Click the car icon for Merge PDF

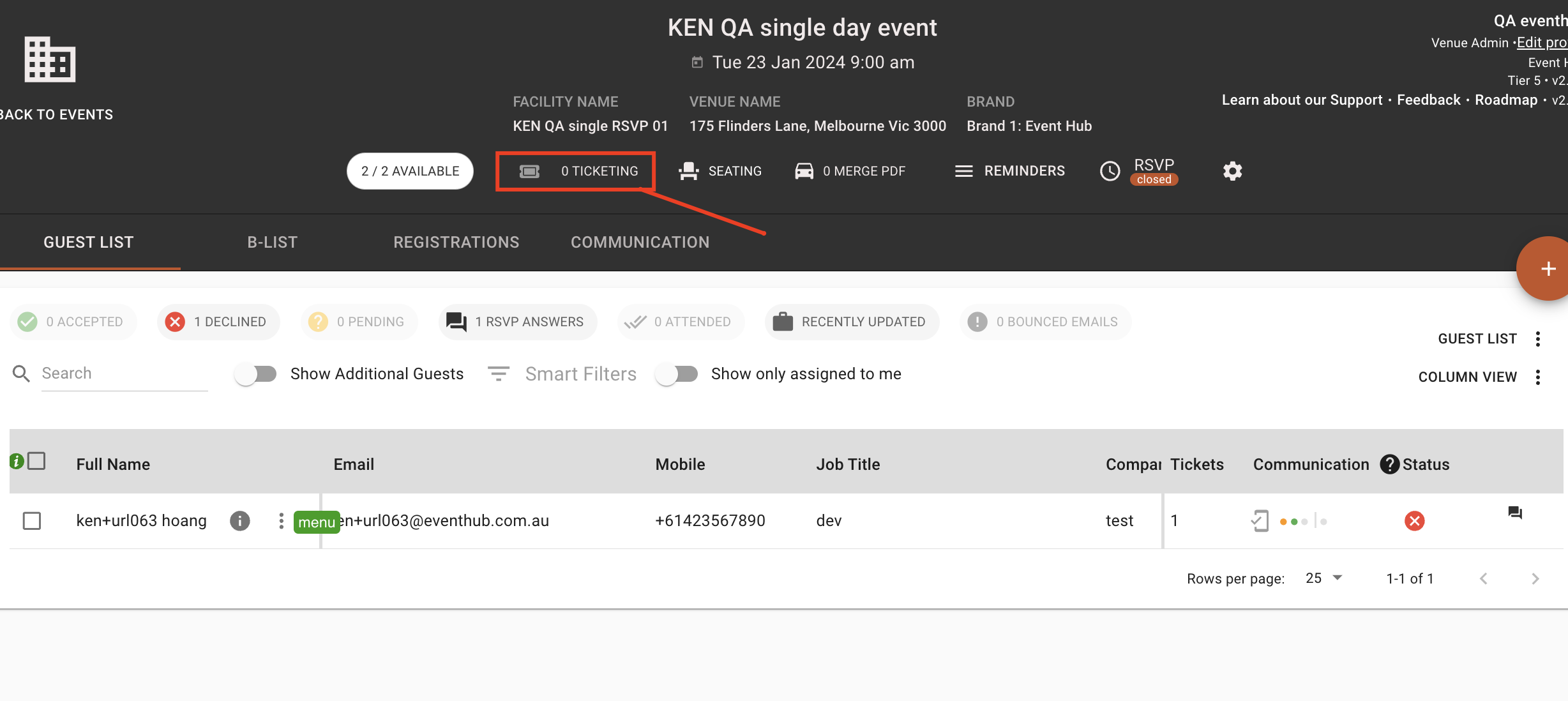pos(804,171)
